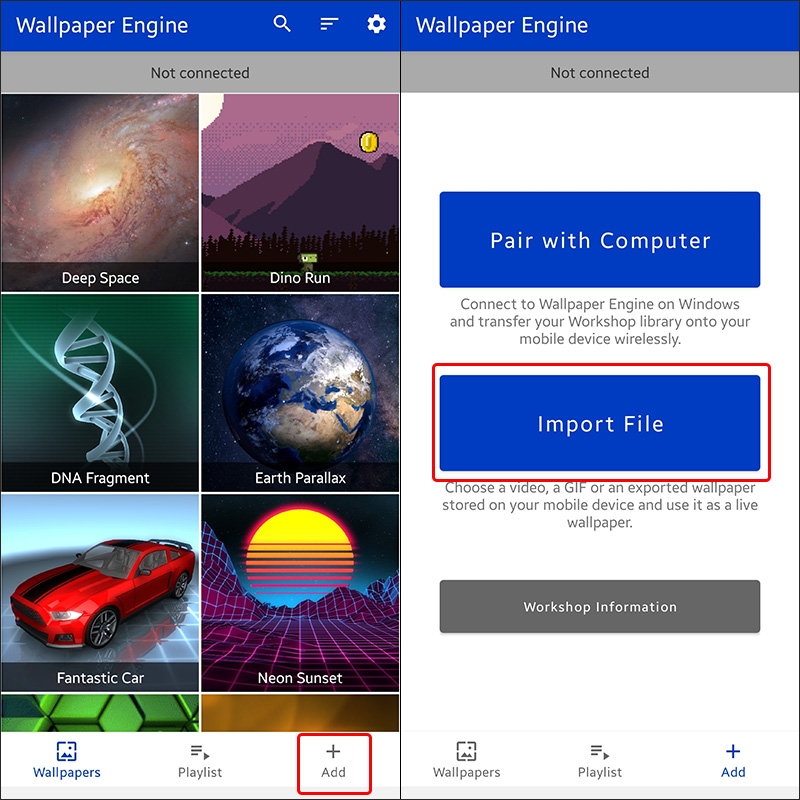Screen dimensions: 800x800
Task: Open Workshop Information
Action: (599, 606)
